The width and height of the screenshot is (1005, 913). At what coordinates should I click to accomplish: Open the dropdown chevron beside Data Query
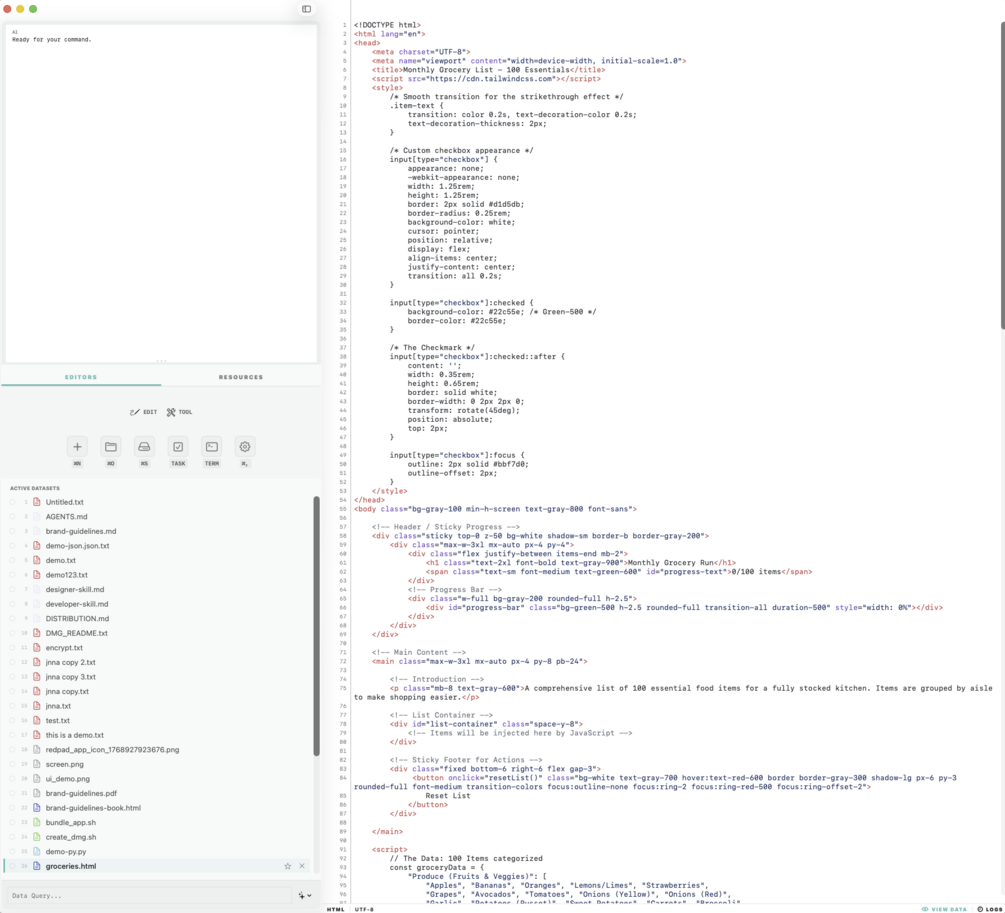tap(310, 896)
